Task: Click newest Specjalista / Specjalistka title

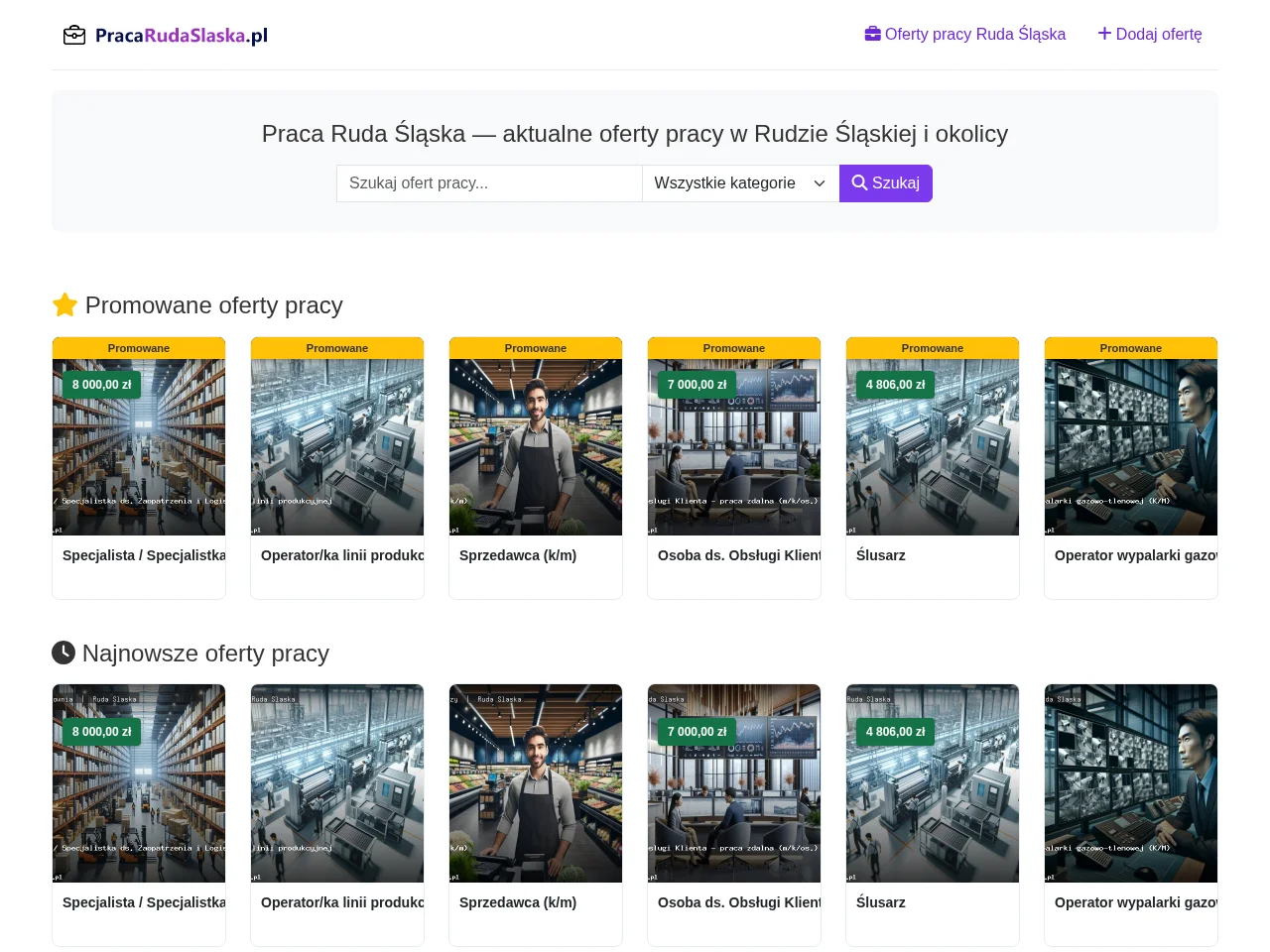Action: point(144,902)
